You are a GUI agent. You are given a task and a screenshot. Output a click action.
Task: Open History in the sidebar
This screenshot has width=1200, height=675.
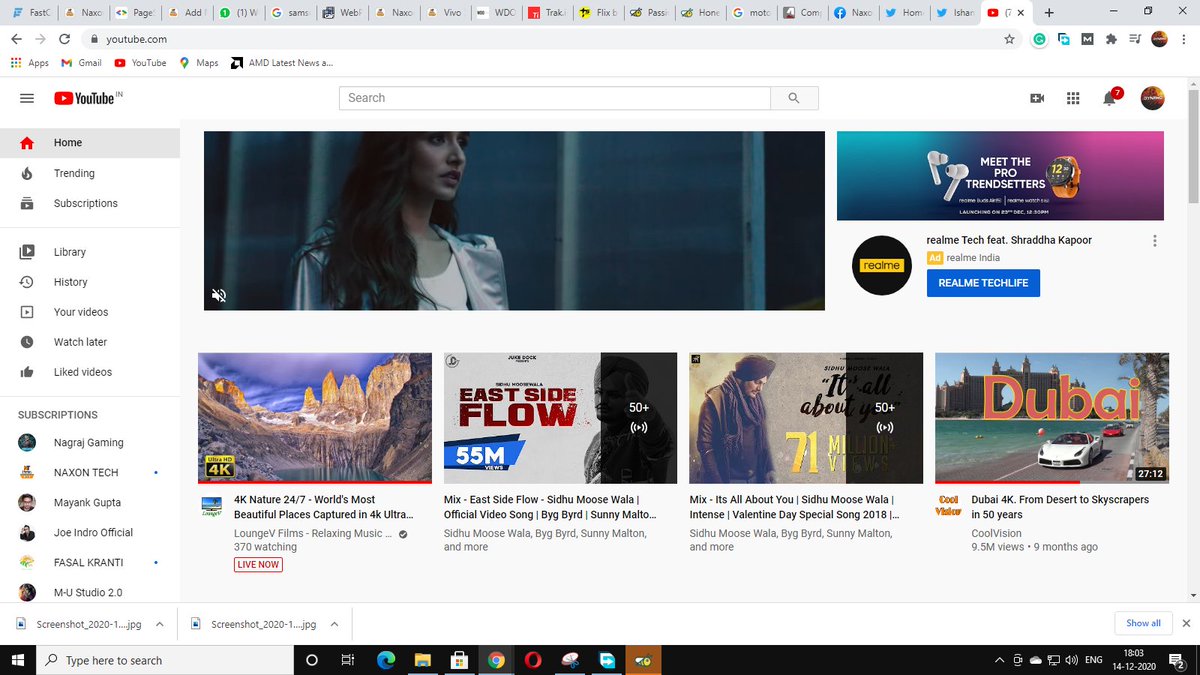[90, 282]
